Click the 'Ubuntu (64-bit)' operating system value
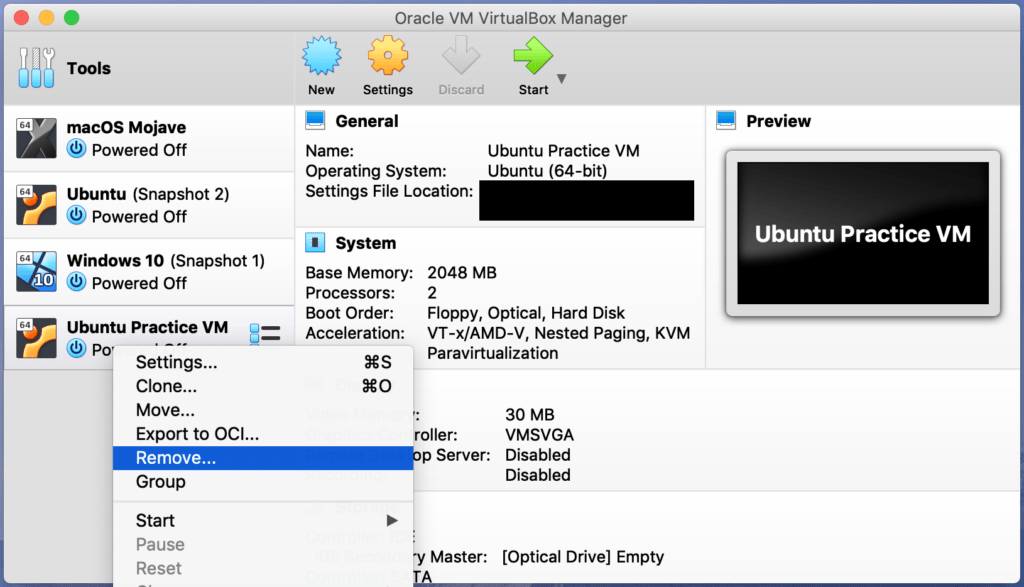 click(547, 170)
